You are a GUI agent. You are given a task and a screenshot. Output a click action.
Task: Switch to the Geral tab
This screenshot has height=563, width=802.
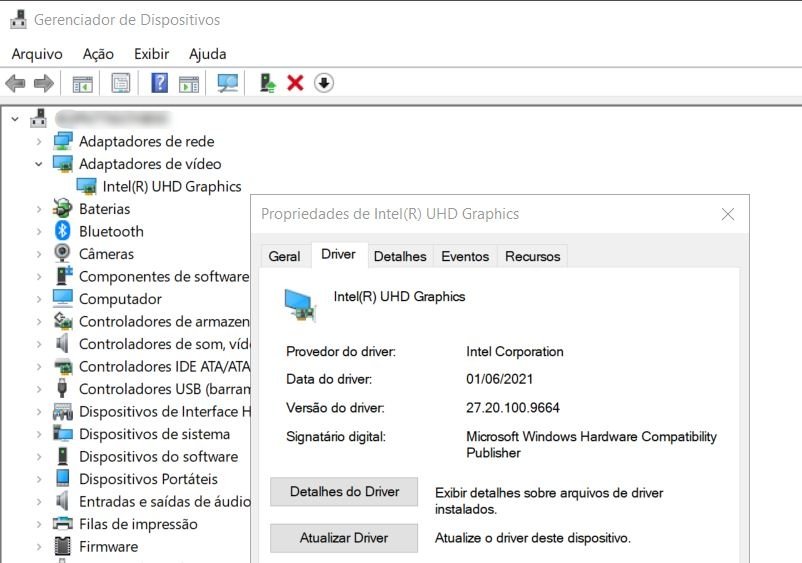pyautogui.click(x=284, y=256)
